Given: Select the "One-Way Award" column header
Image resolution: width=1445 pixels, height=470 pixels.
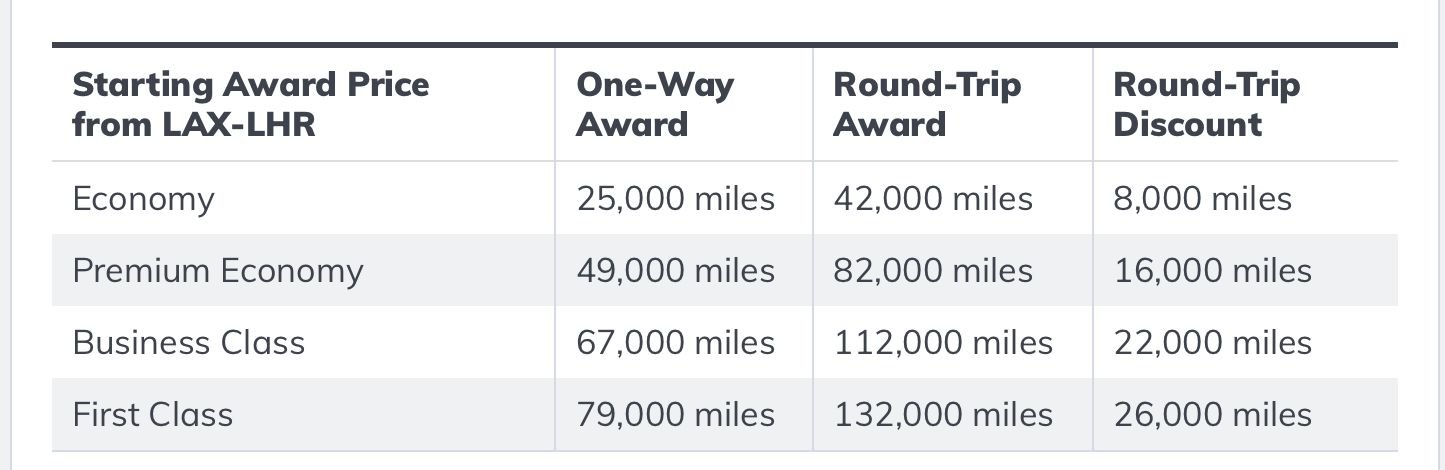Looking at the screenshot, I should click(655, 104).
